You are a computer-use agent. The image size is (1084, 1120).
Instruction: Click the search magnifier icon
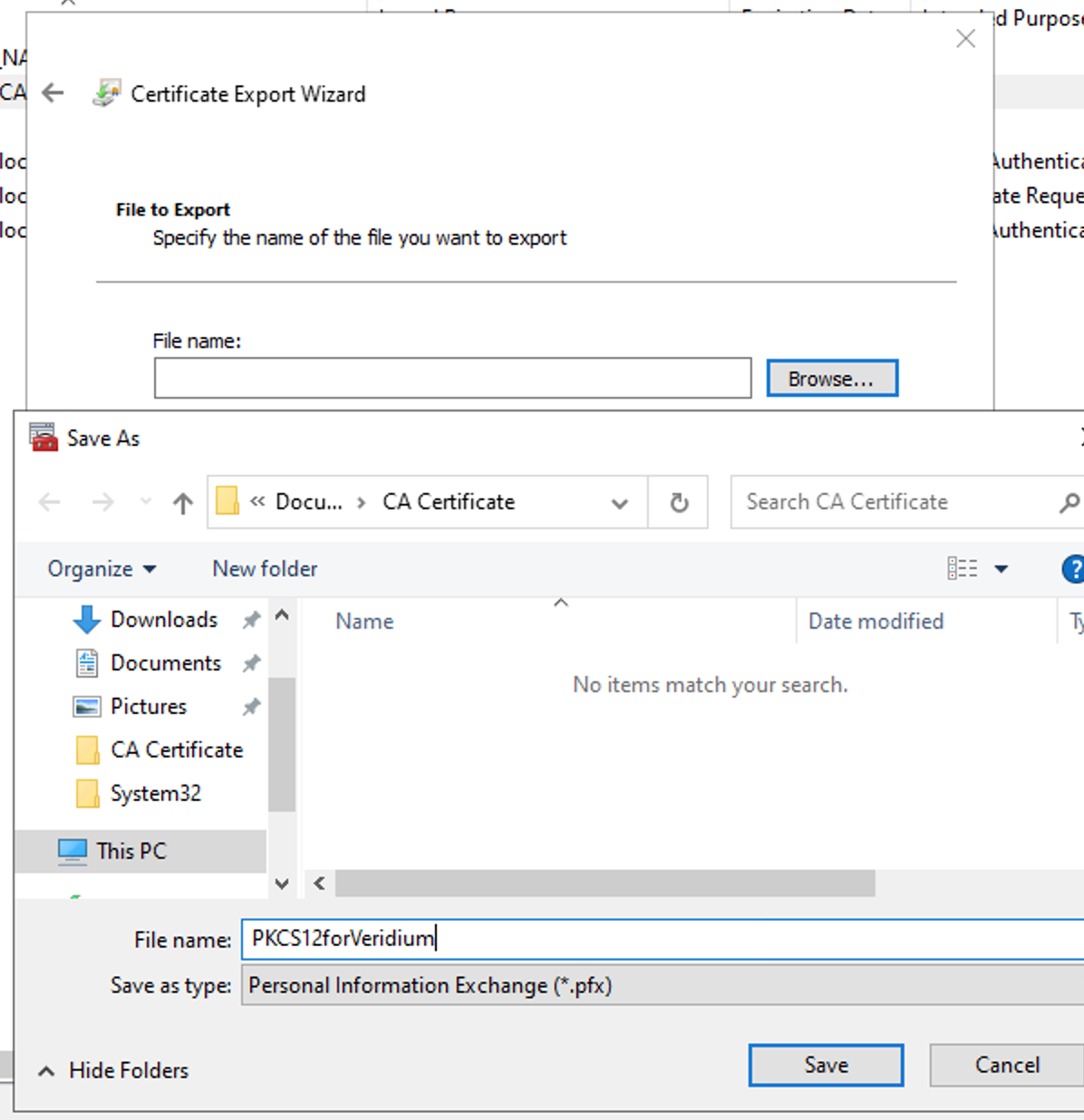[1069, 503]
